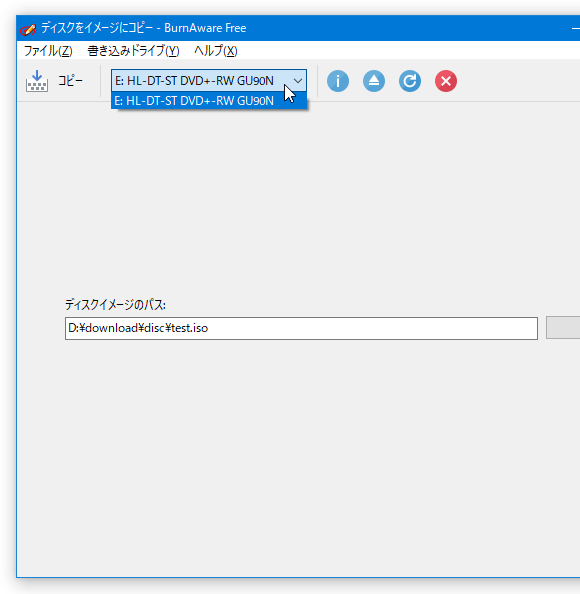
Task: Click the コピー label in toolbar
Action: click(x=70, y=81)
